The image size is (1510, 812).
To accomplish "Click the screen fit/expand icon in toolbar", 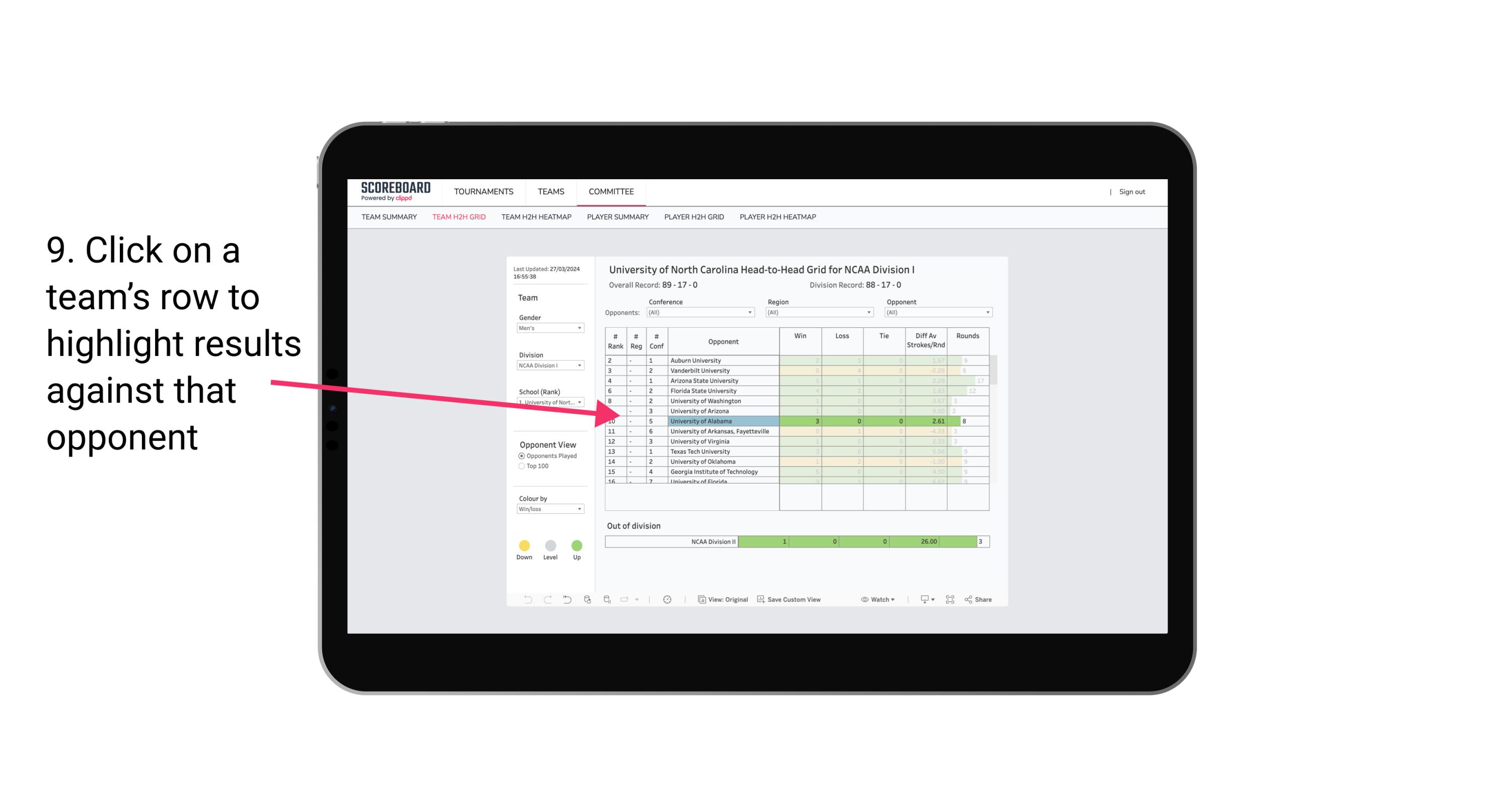I will (x=951, y=599).
